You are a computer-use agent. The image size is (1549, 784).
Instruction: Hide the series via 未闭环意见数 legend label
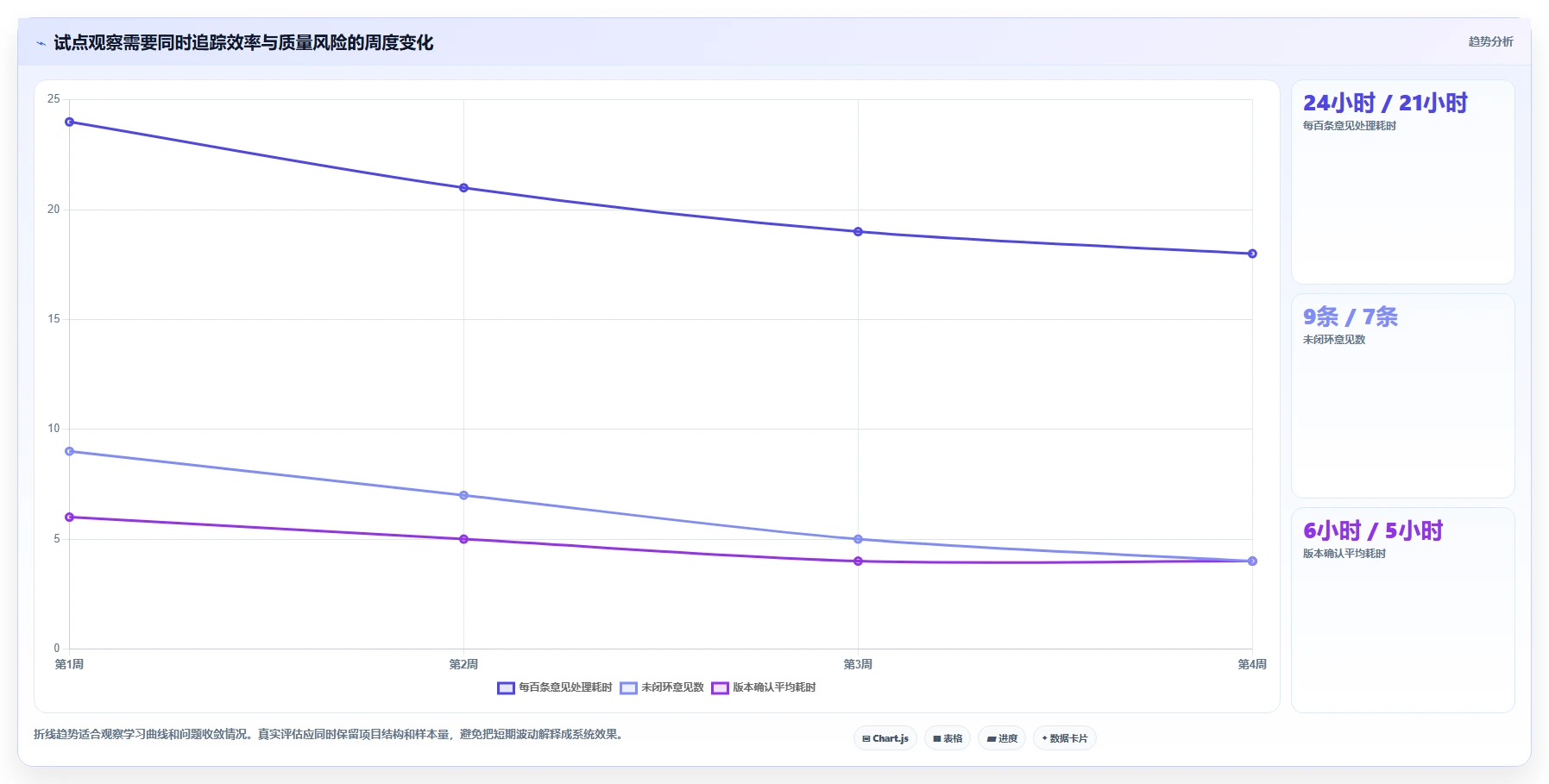pyautogui.click(x=672, y=687)
